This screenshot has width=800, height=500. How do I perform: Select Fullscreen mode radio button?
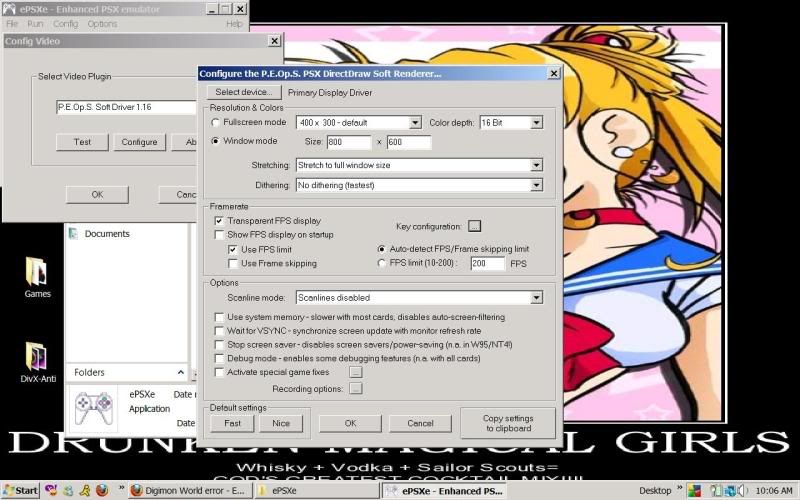pos(215,122)
